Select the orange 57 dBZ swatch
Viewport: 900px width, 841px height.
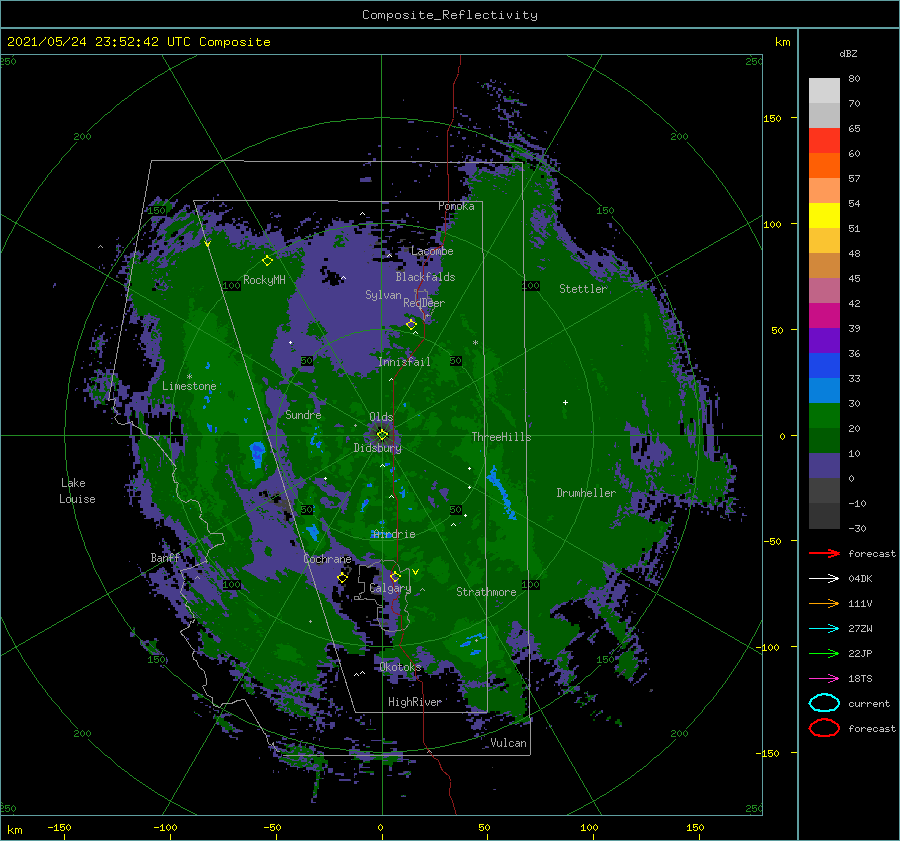point(824,166)
